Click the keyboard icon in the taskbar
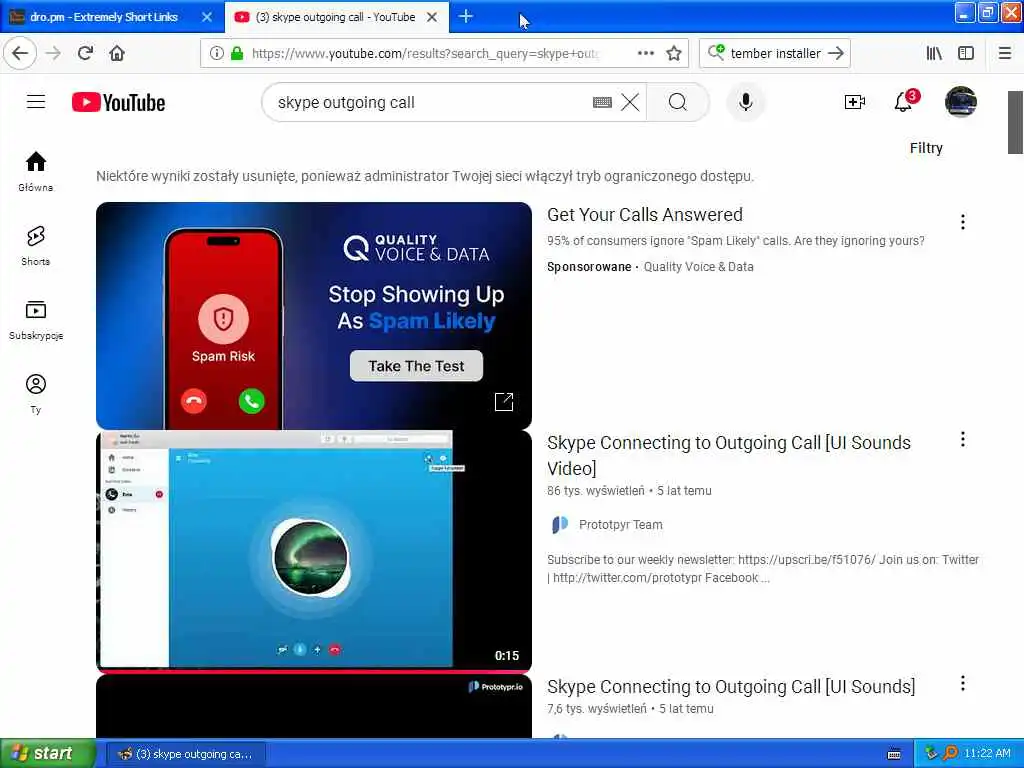The width and height of the screenshot is (1024, 768). (x=894, y=754)
